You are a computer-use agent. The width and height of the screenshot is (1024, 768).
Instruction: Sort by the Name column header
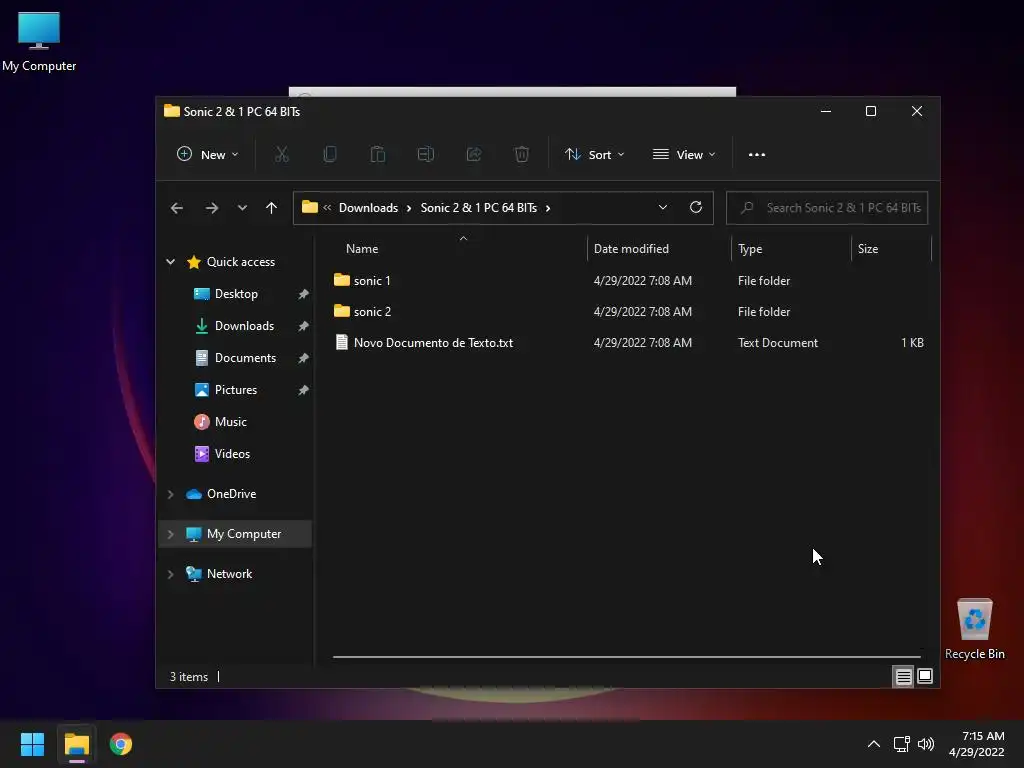(362, 249)
